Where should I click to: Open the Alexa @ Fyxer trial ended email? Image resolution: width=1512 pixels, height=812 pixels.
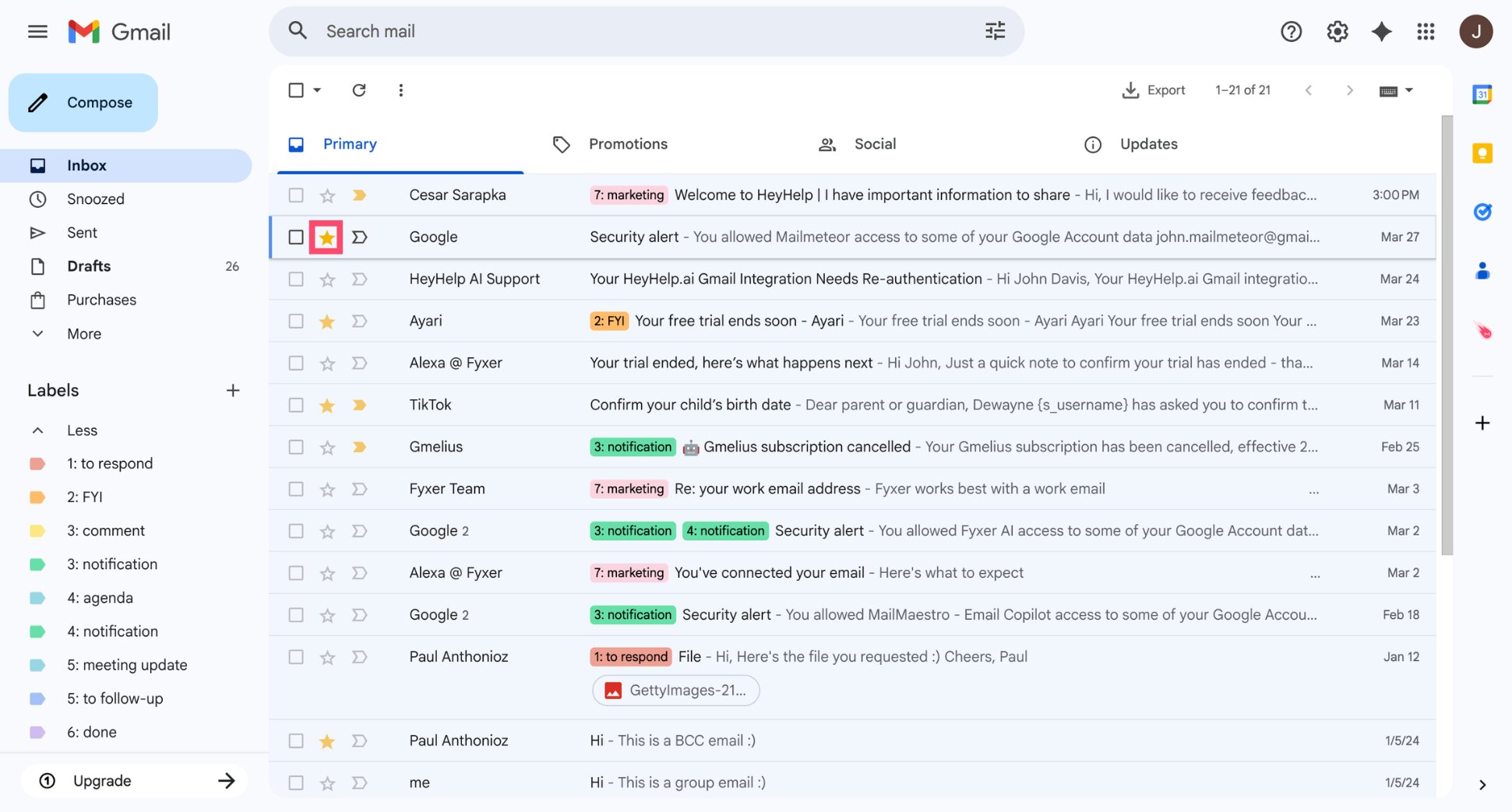[x=852, y=363]
